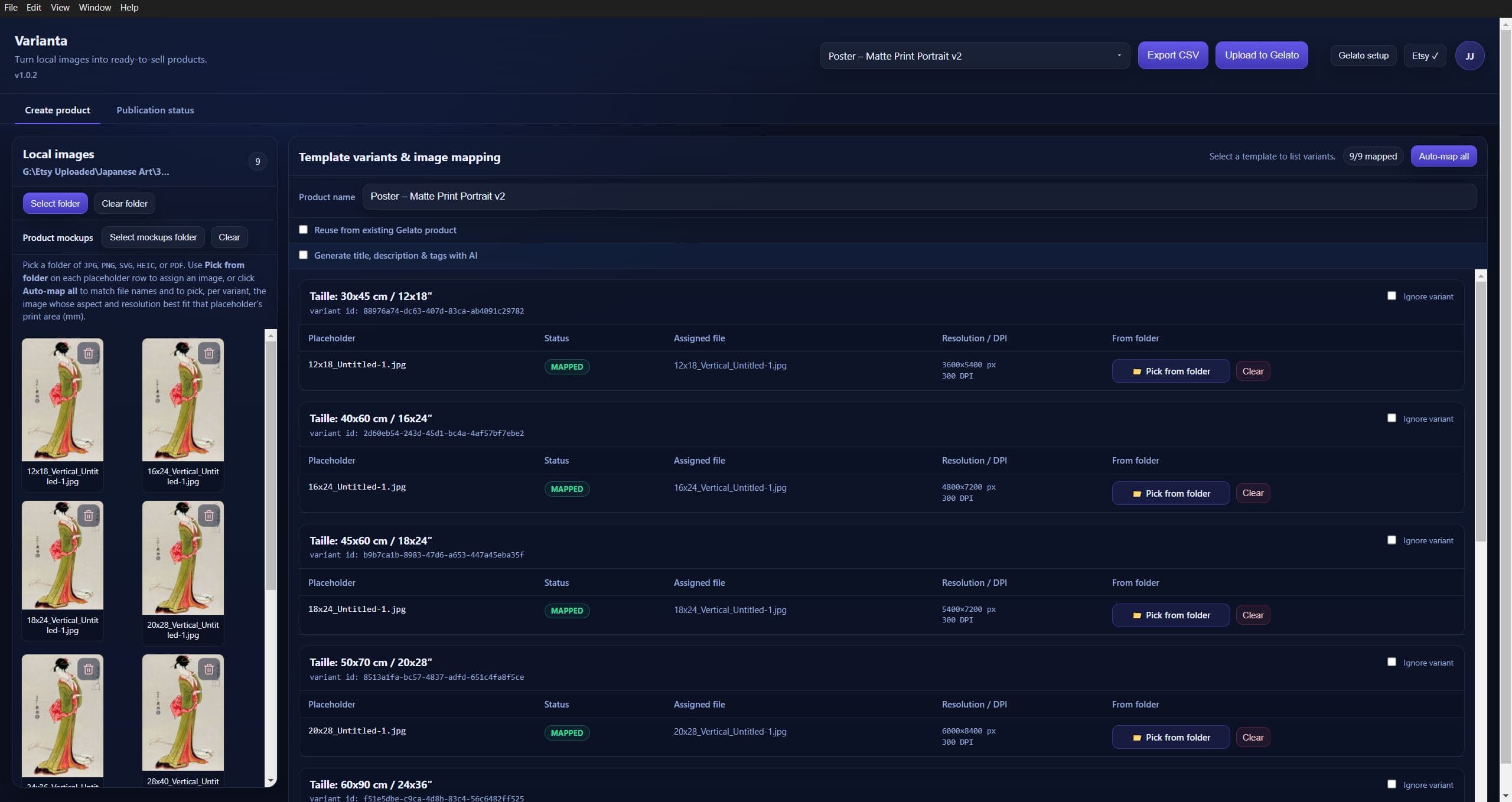The image size is (1512, 802).
Task: Select the Create product tab
Action: pyautogui.click(x=57, y=110)
